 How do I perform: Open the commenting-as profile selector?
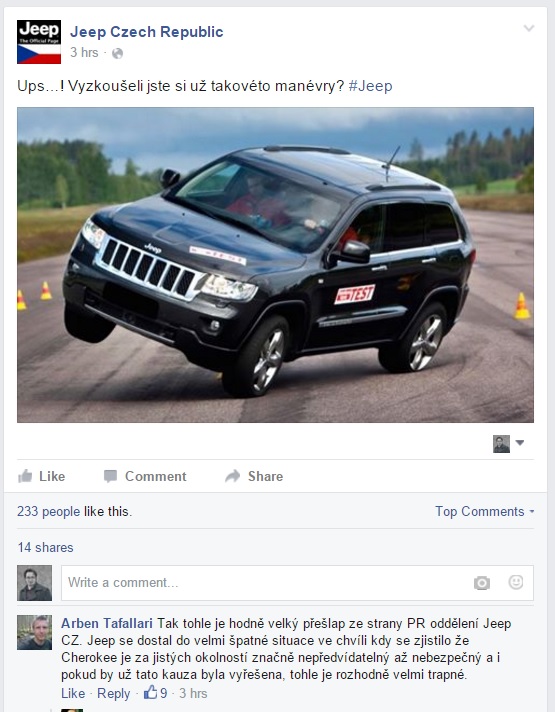(x=508, y=444)
